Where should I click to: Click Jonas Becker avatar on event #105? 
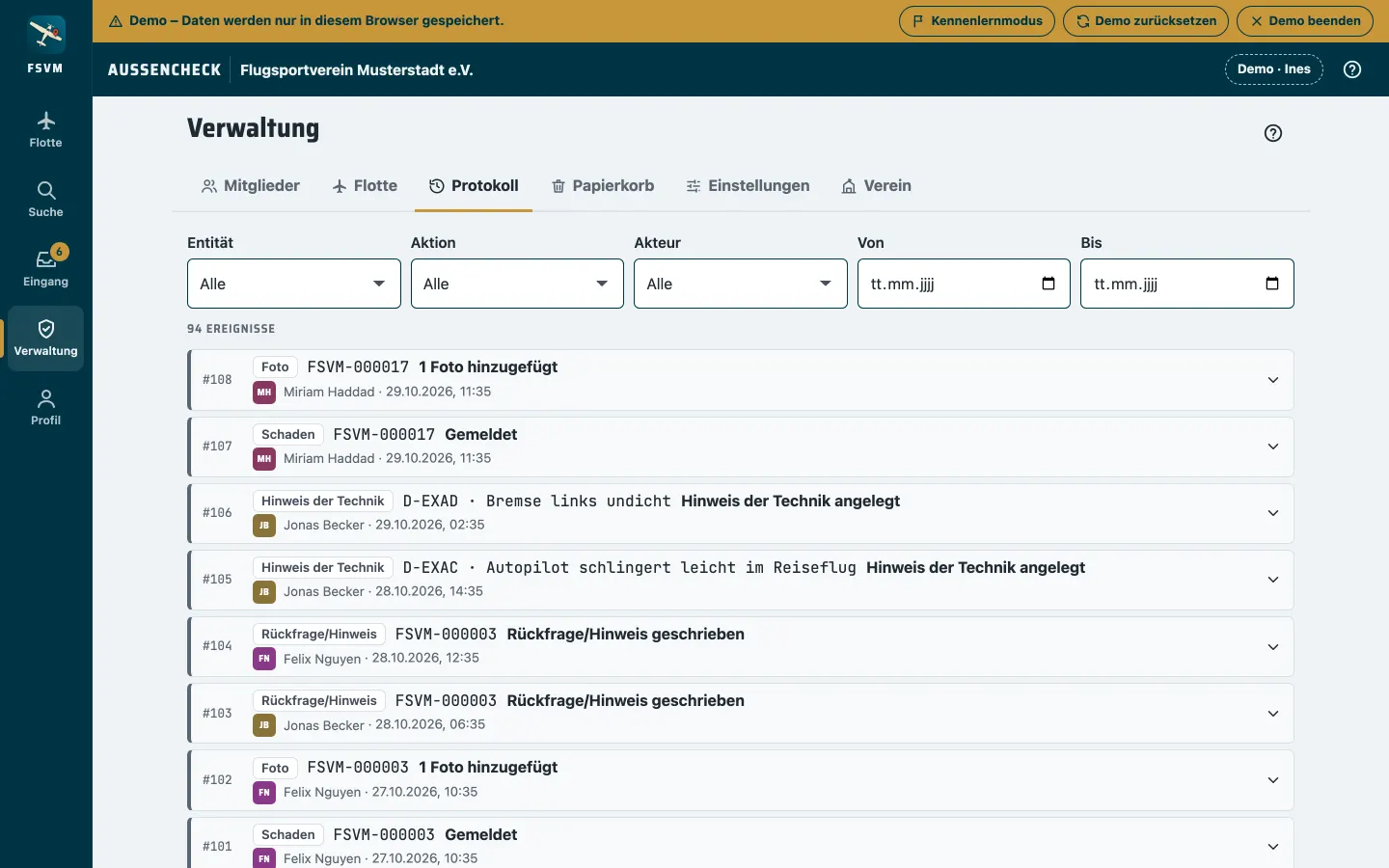tap(264, 592)
